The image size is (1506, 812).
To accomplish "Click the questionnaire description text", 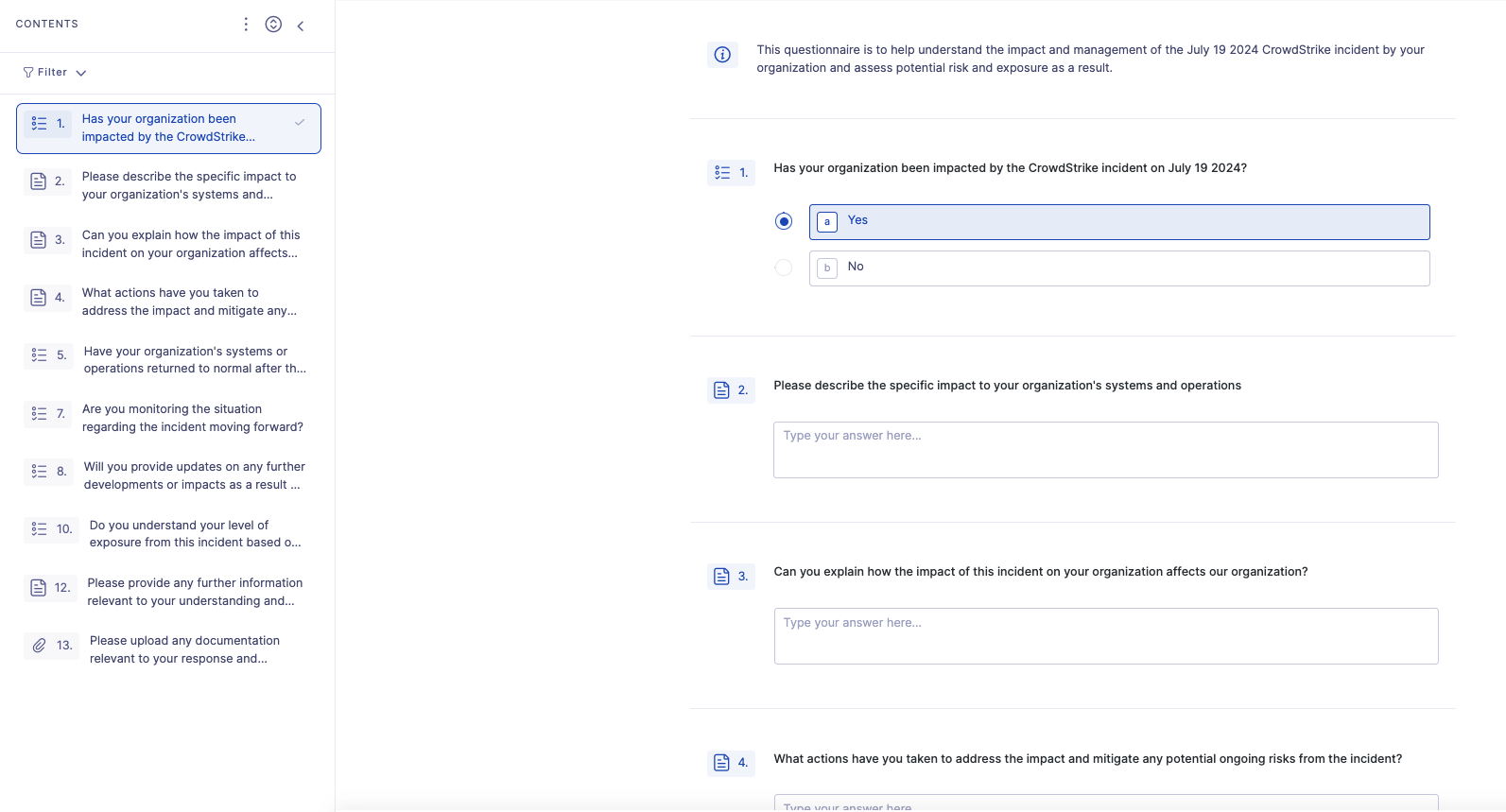I will [1090, 59].
